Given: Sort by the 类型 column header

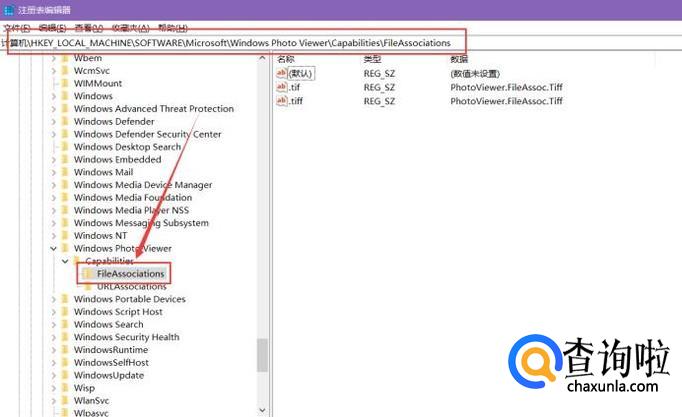Looking at the screenshot, I should tap(372, 59).
